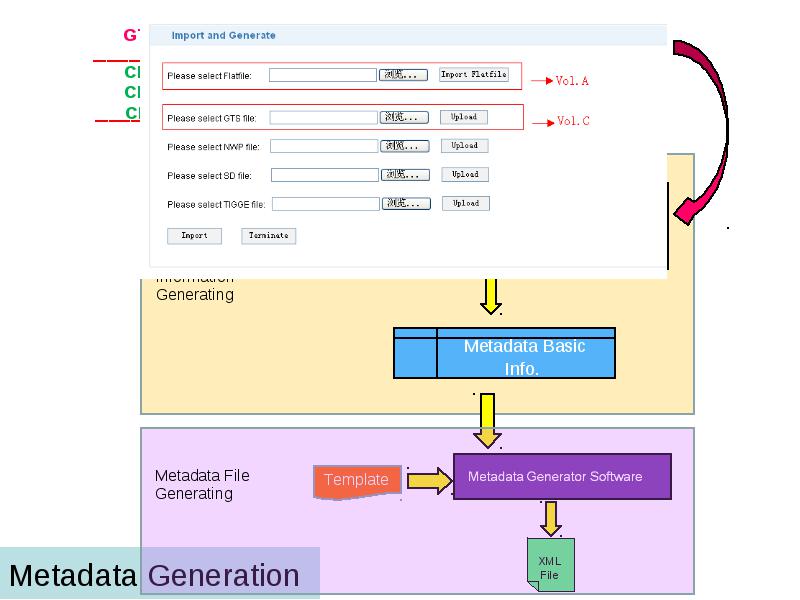
Task: Click the Import Flatfile button
Action: click(473, 74)
